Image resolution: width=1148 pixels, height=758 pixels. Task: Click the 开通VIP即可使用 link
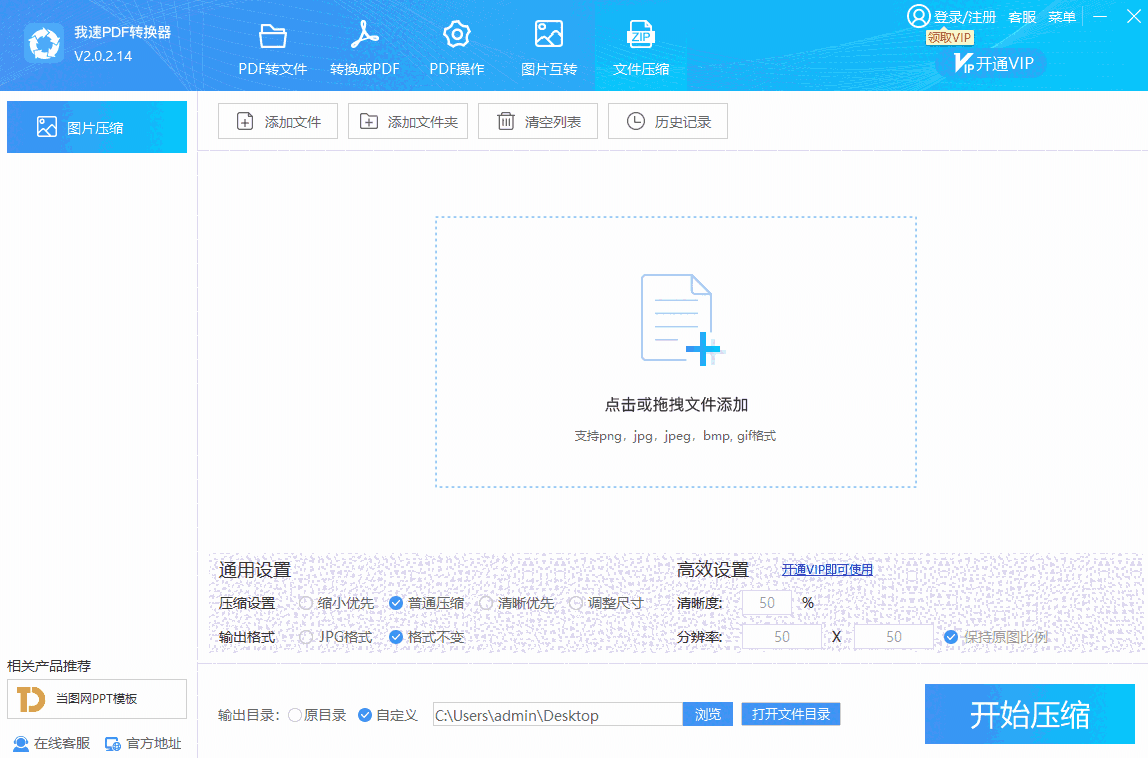827,570
